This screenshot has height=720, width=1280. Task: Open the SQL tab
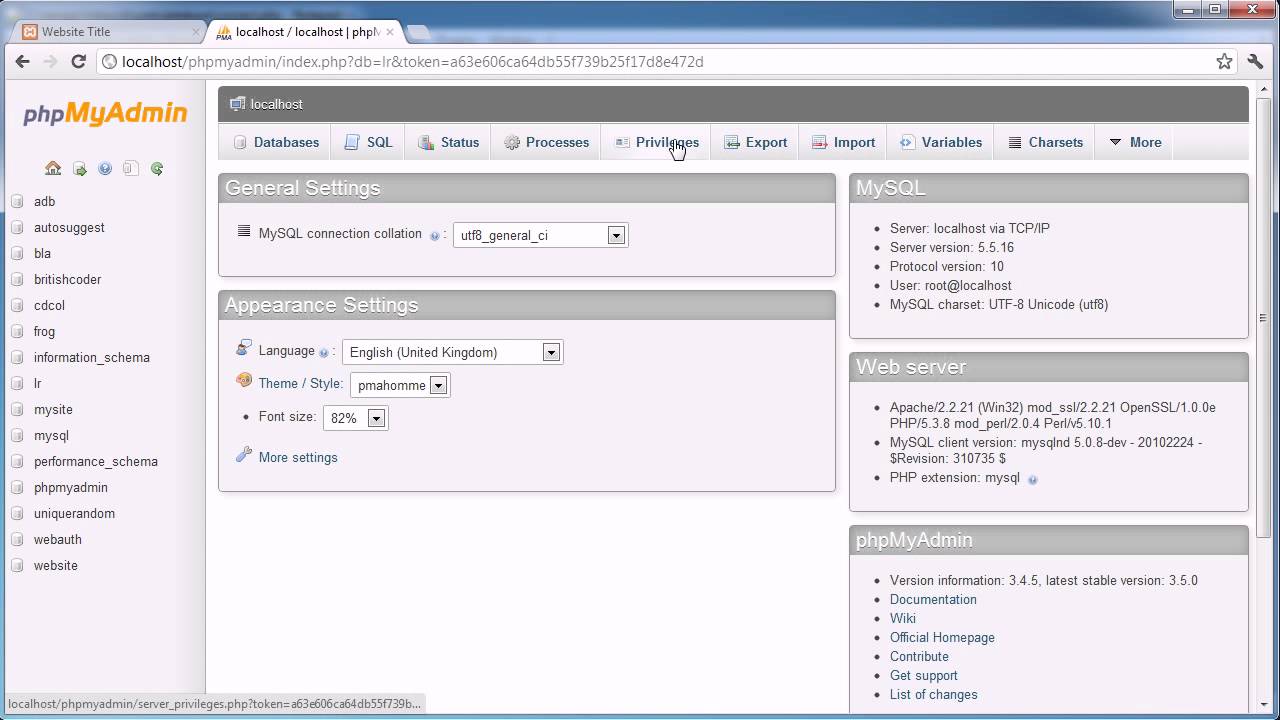[x=368, y=142]
